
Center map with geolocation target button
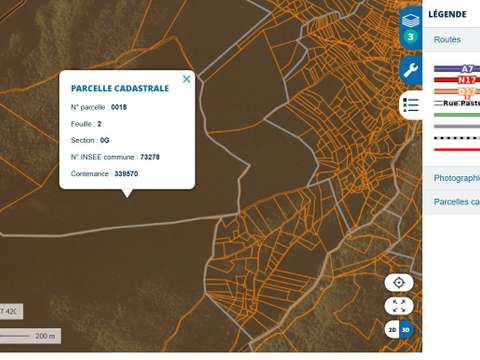pos(399,283)
